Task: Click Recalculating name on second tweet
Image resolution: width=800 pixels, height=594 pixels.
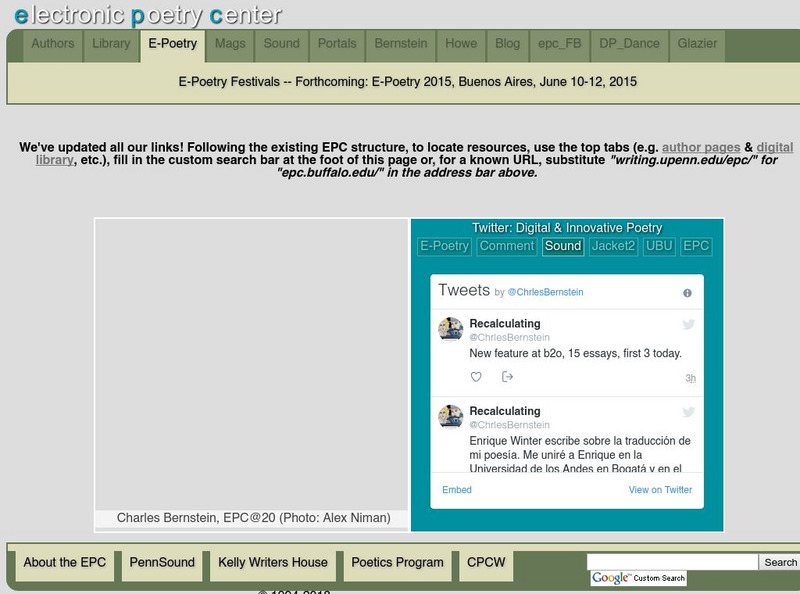Action: 505,411
